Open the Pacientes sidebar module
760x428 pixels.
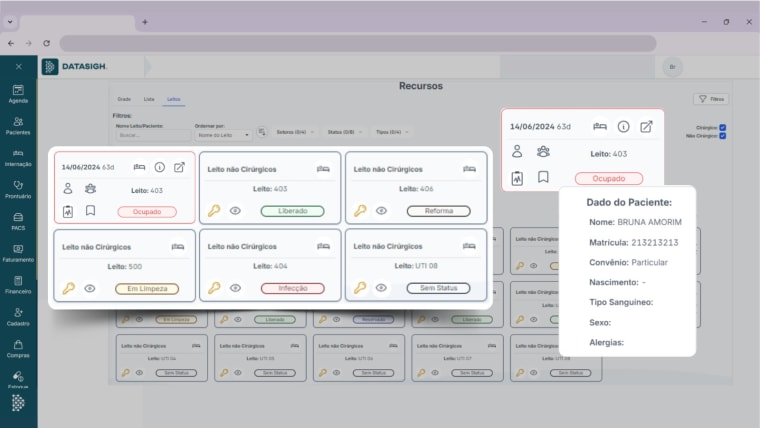[x=18, y=126]
